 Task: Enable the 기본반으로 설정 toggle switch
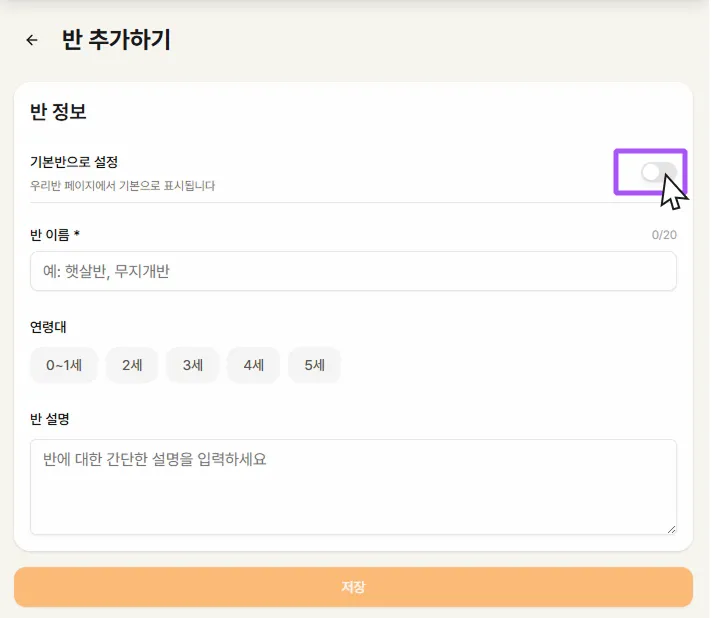657,173
